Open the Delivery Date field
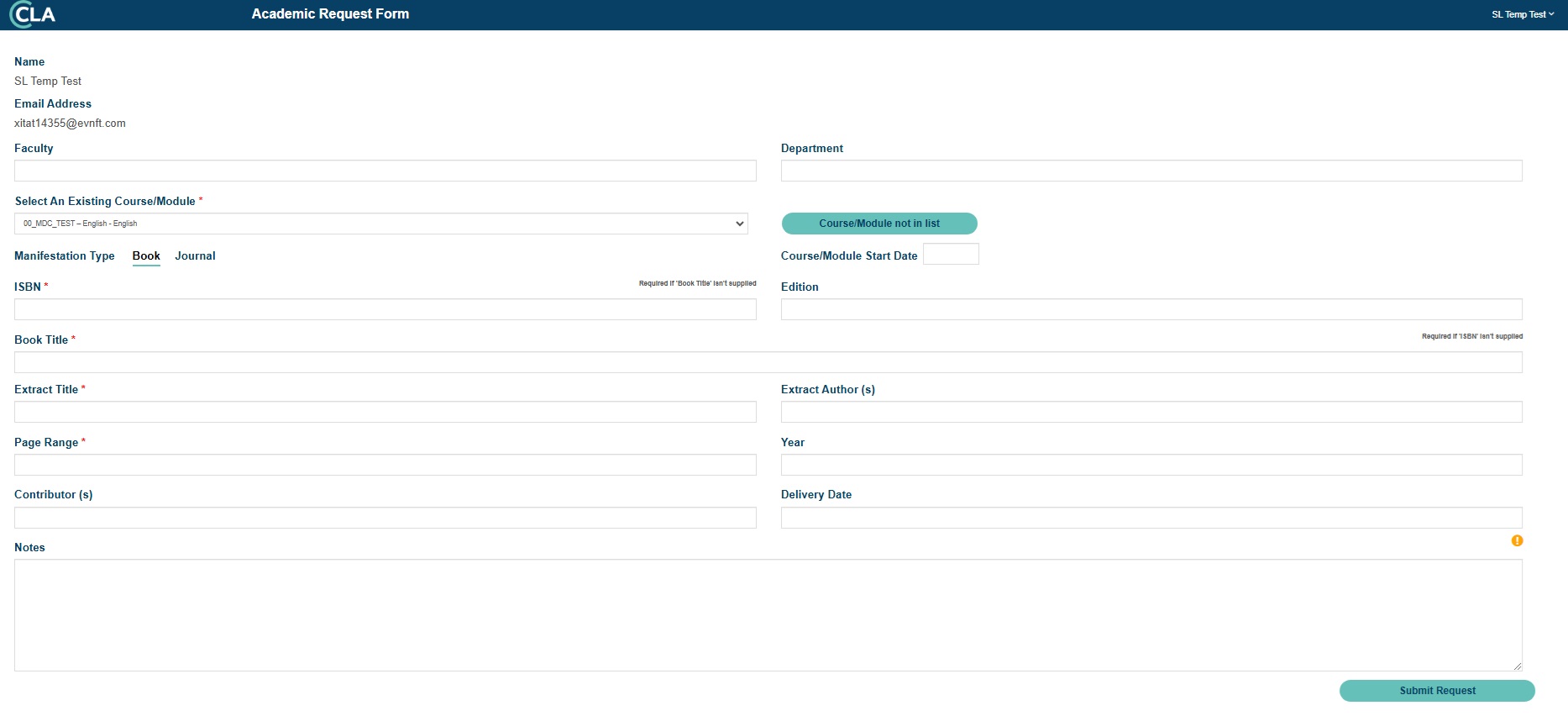Viewport: 1568px width, 716px height. pyautogui.click(x=1151, y=518)
